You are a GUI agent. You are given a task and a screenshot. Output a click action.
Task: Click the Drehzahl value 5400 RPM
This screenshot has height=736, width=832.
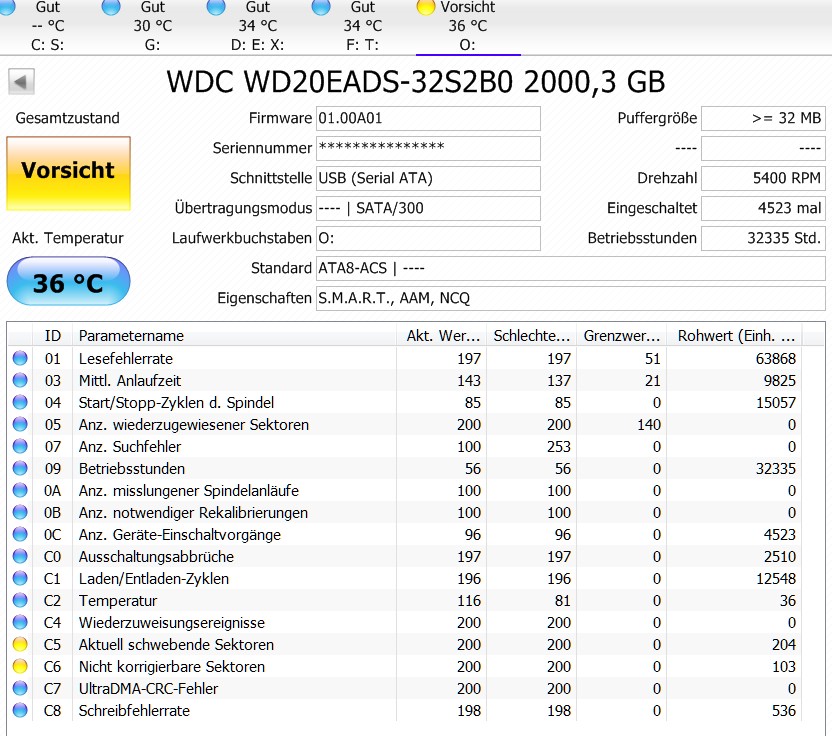pos(763,178)
